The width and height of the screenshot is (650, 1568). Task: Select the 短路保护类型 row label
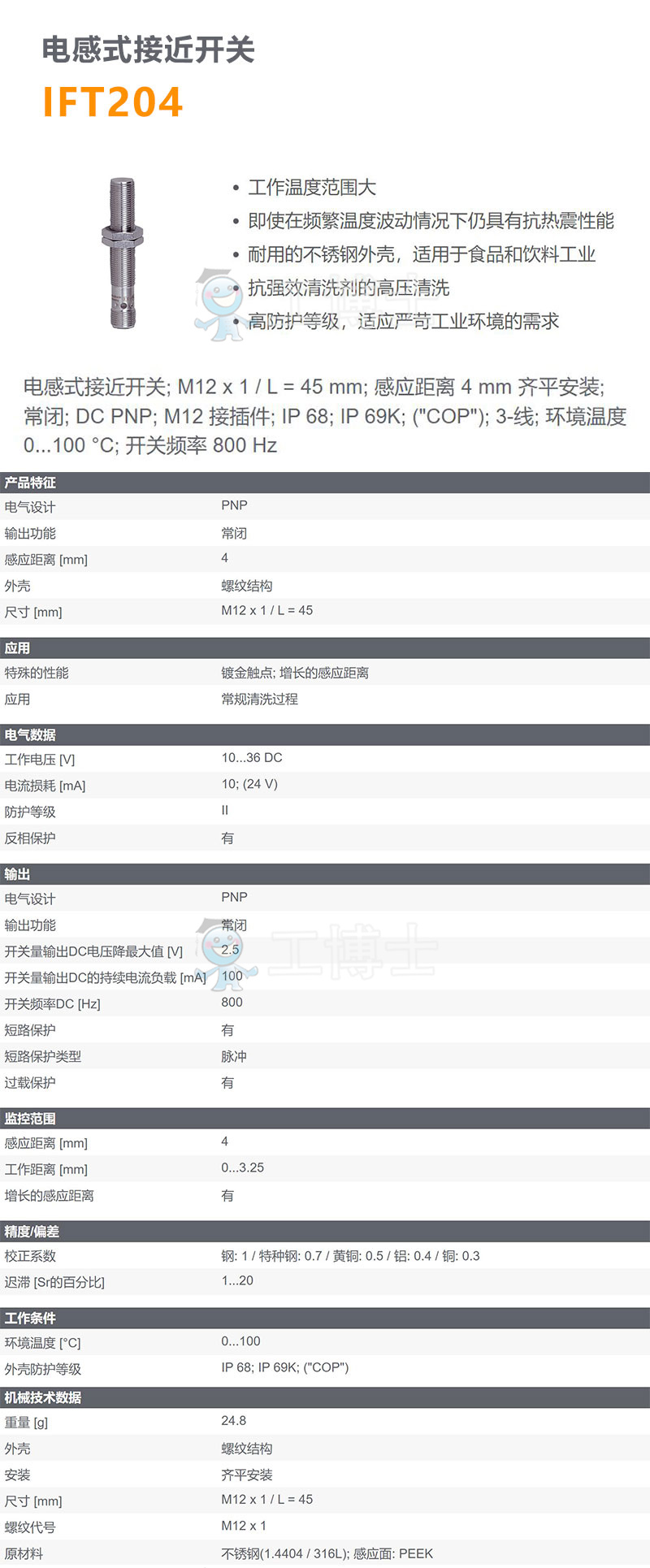(43, 1057)
